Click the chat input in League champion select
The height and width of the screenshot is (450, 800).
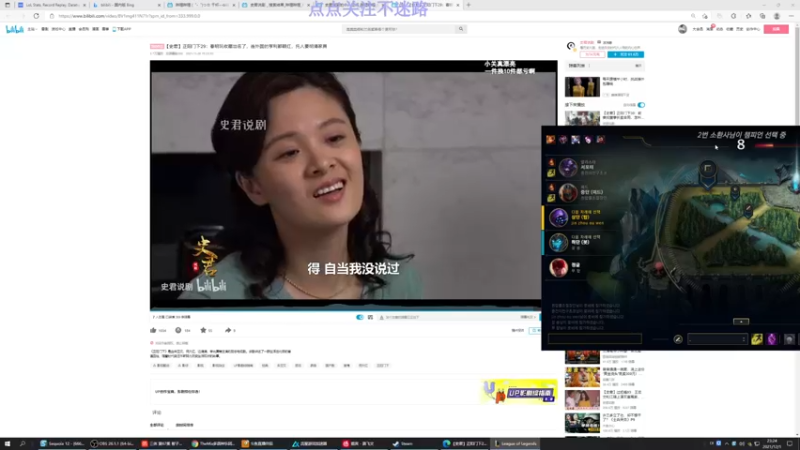click(594, 339)
